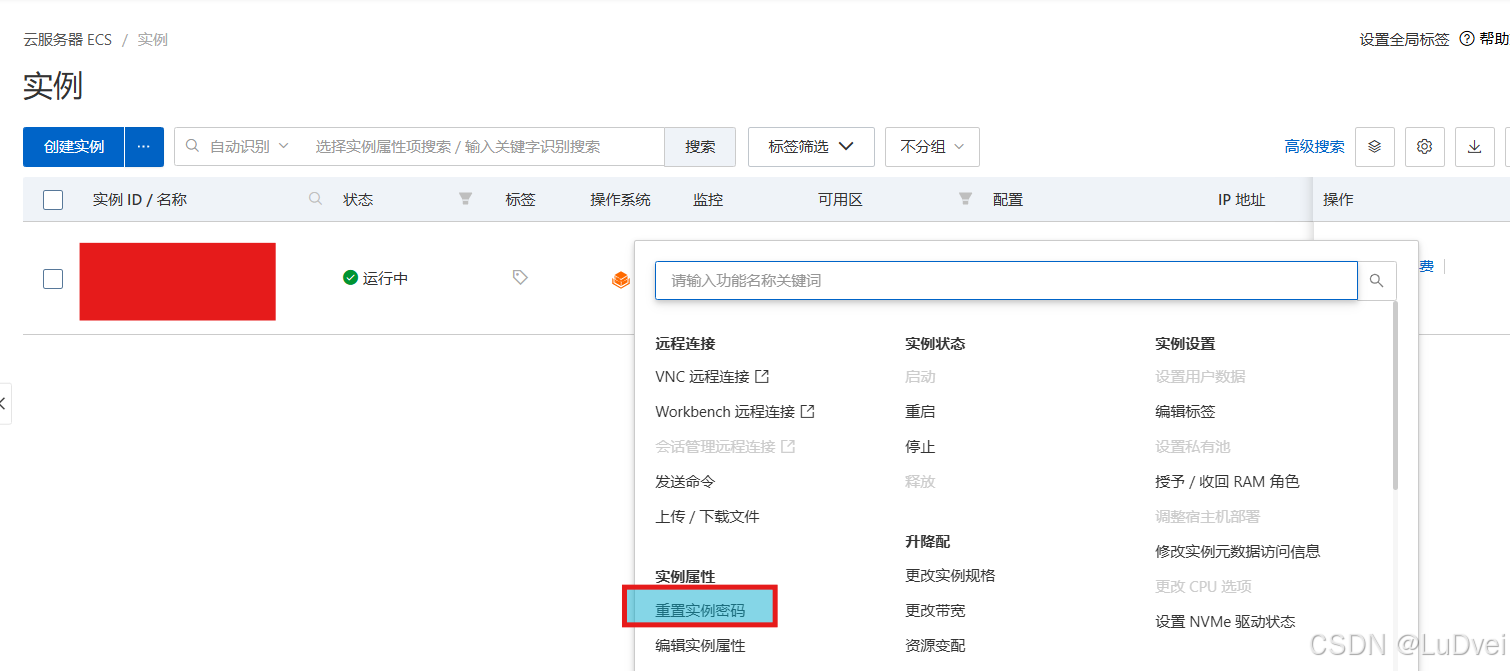Choose 编辑标签 under 实例设置

(1185, 412)
